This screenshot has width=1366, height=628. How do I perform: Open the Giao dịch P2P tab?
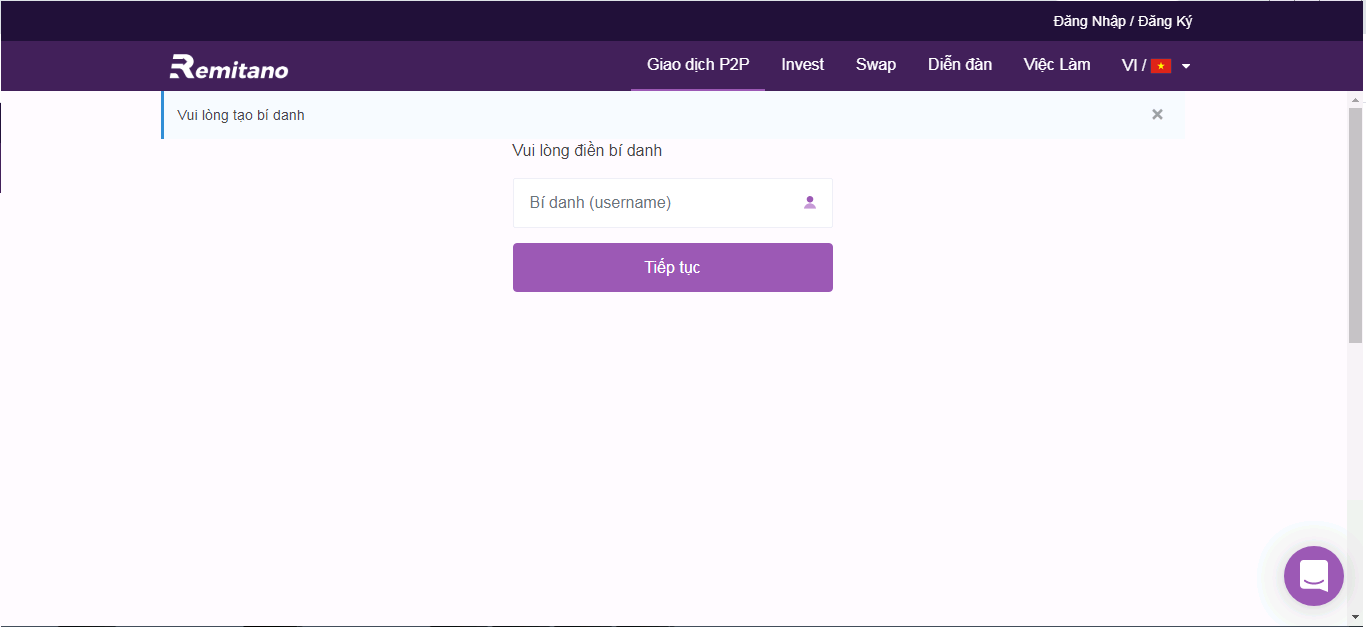698,64
